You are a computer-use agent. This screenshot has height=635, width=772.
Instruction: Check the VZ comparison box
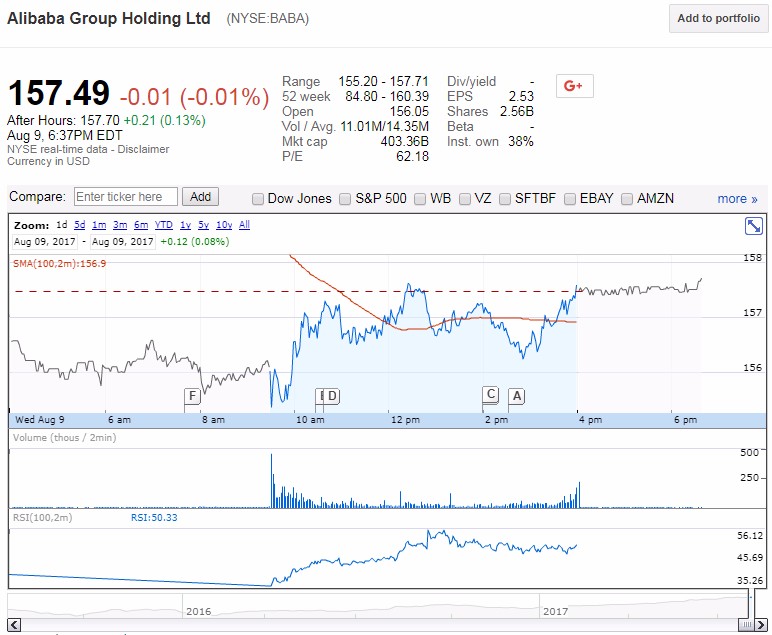tap(464, 199)
